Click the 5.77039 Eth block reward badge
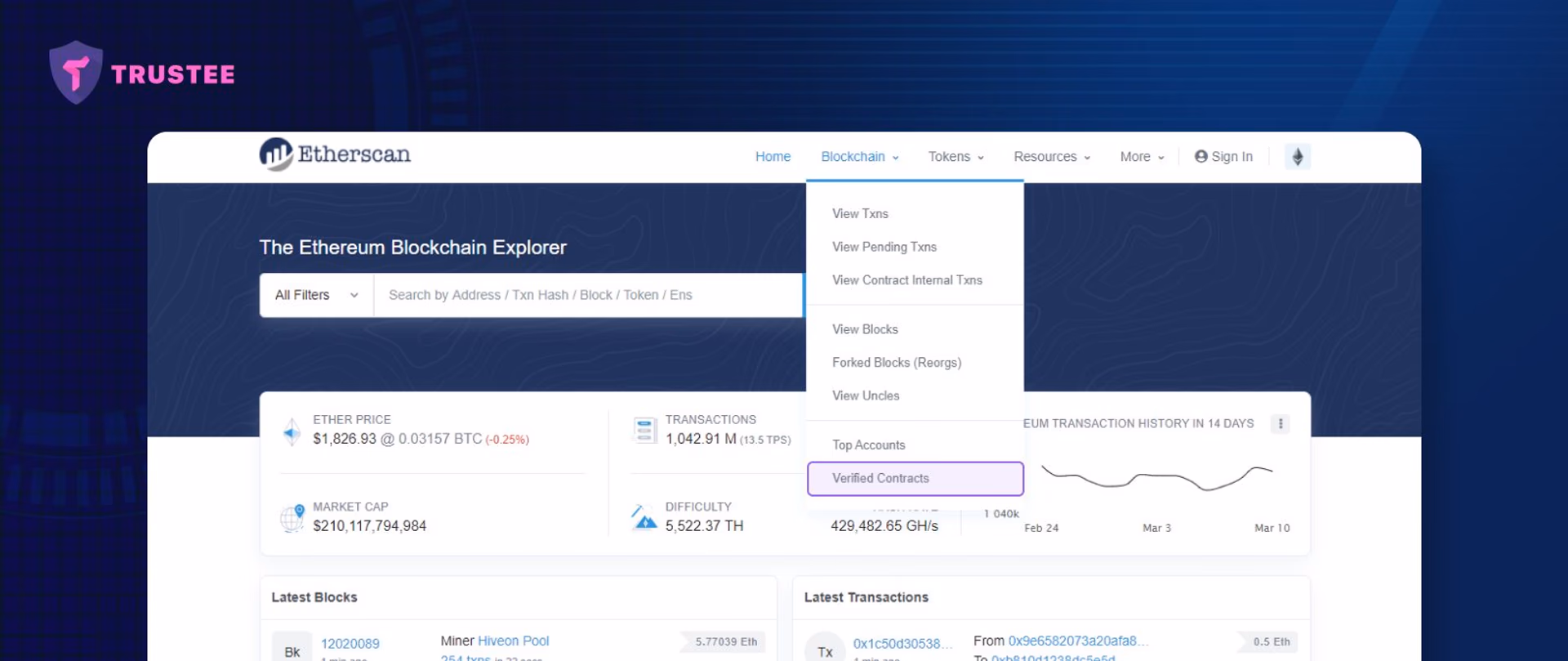This screenshot has height=661, width=1568. (724, 642)
